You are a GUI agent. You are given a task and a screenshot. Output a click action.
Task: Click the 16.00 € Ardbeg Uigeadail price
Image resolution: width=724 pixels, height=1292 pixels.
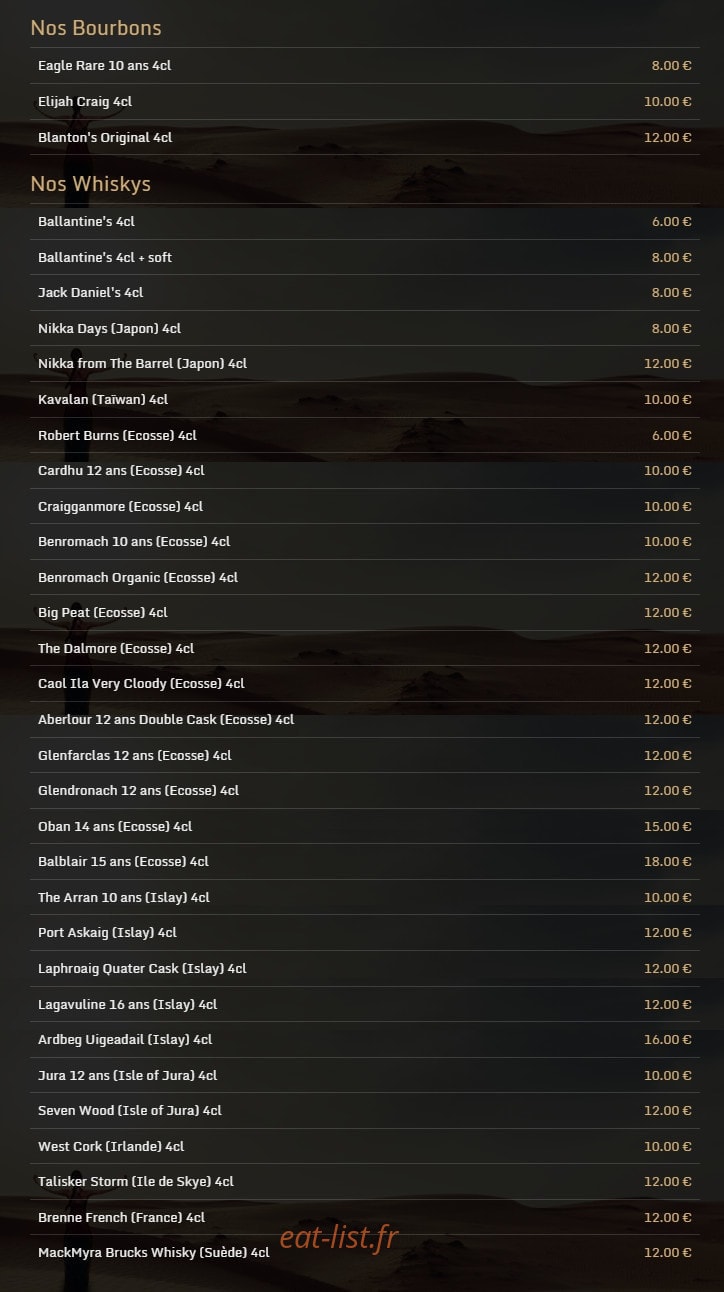pyautogui.click(x=668, y=1040)
